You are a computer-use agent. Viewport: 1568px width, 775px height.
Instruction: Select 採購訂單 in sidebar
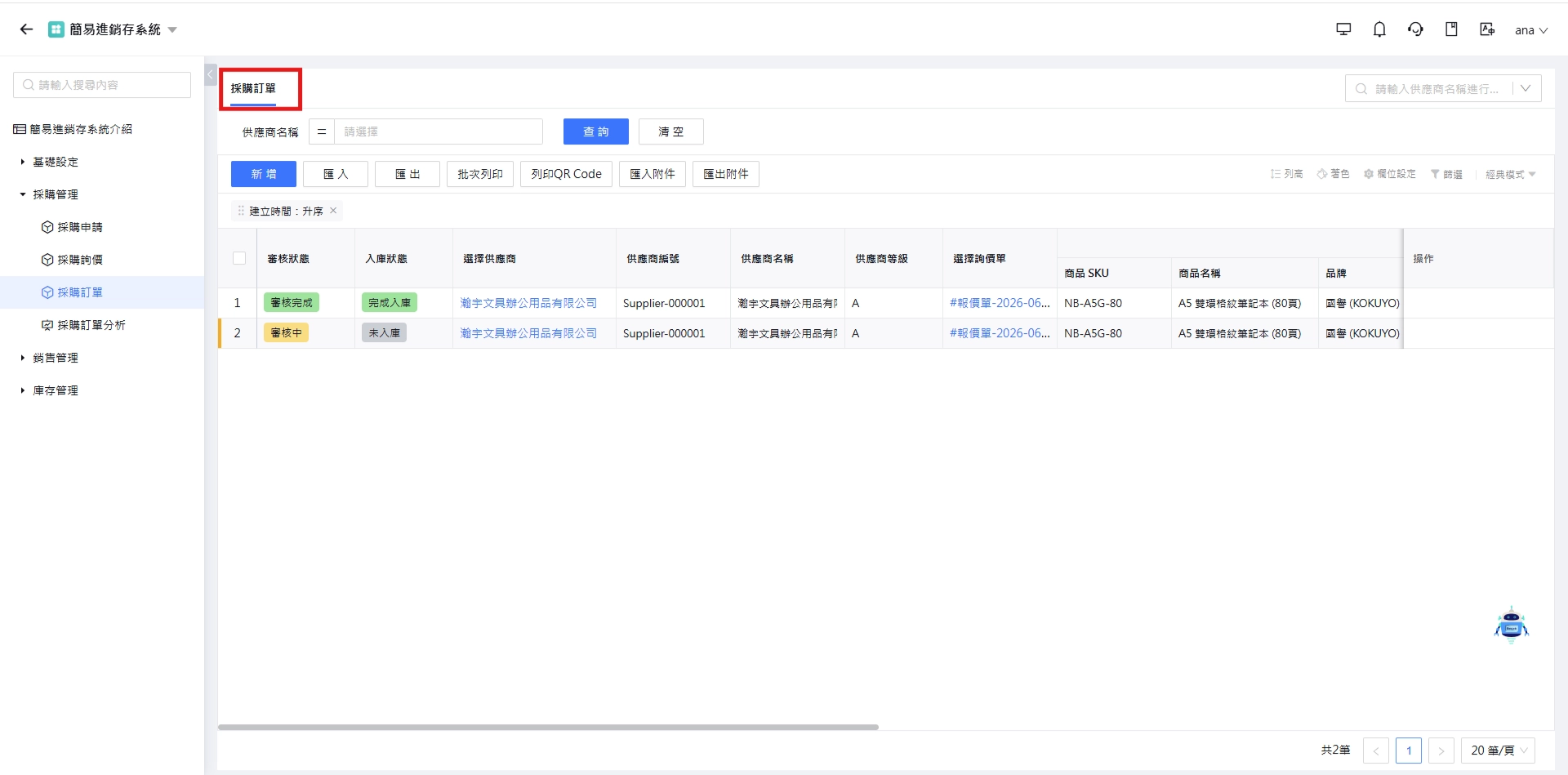[80, 292]
